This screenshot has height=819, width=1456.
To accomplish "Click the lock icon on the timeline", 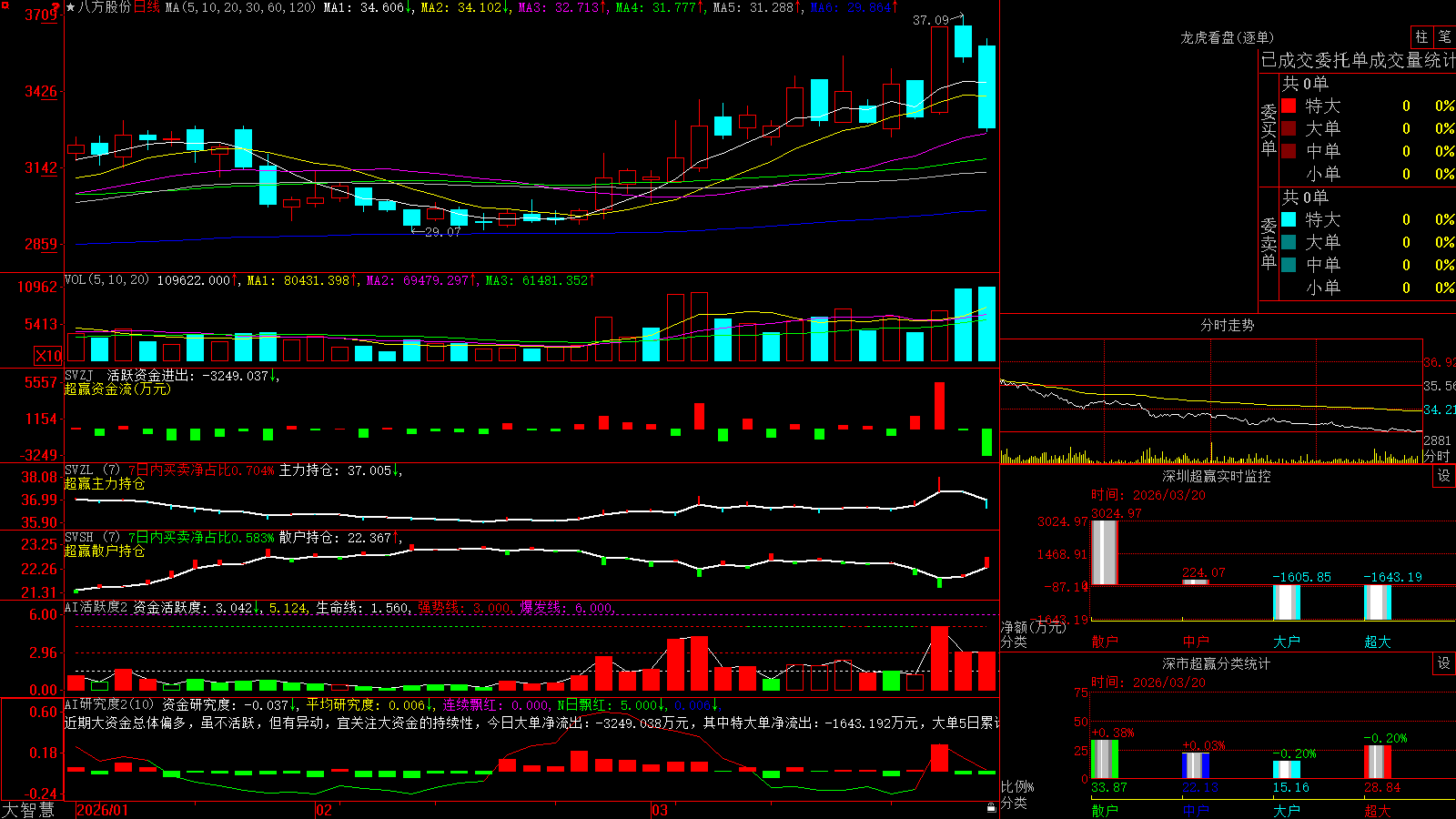I will (992, 807).
